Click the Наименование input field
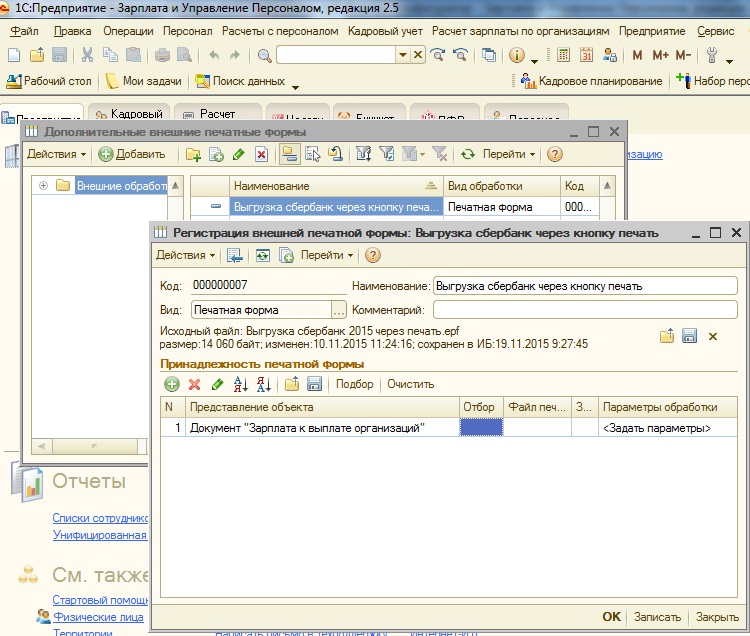Image resolution: width=750 pixels, height=636 pixels. coord(585,286)
